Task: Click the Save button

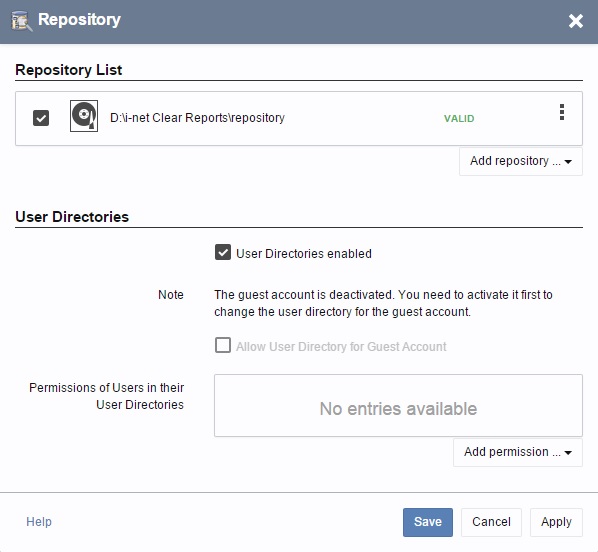Action: point(428,522)
